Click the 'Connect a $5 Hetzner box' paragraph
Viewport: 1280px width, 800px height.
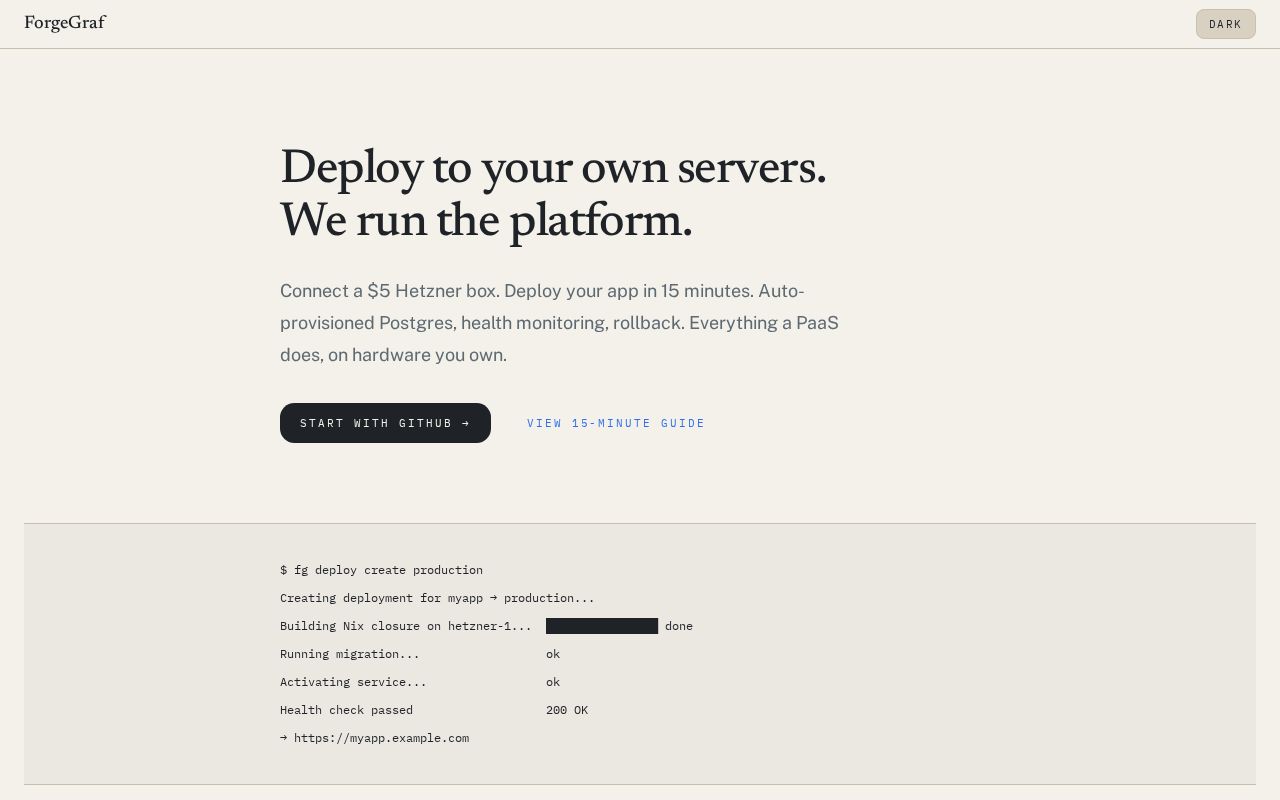[x=559, y=323]
